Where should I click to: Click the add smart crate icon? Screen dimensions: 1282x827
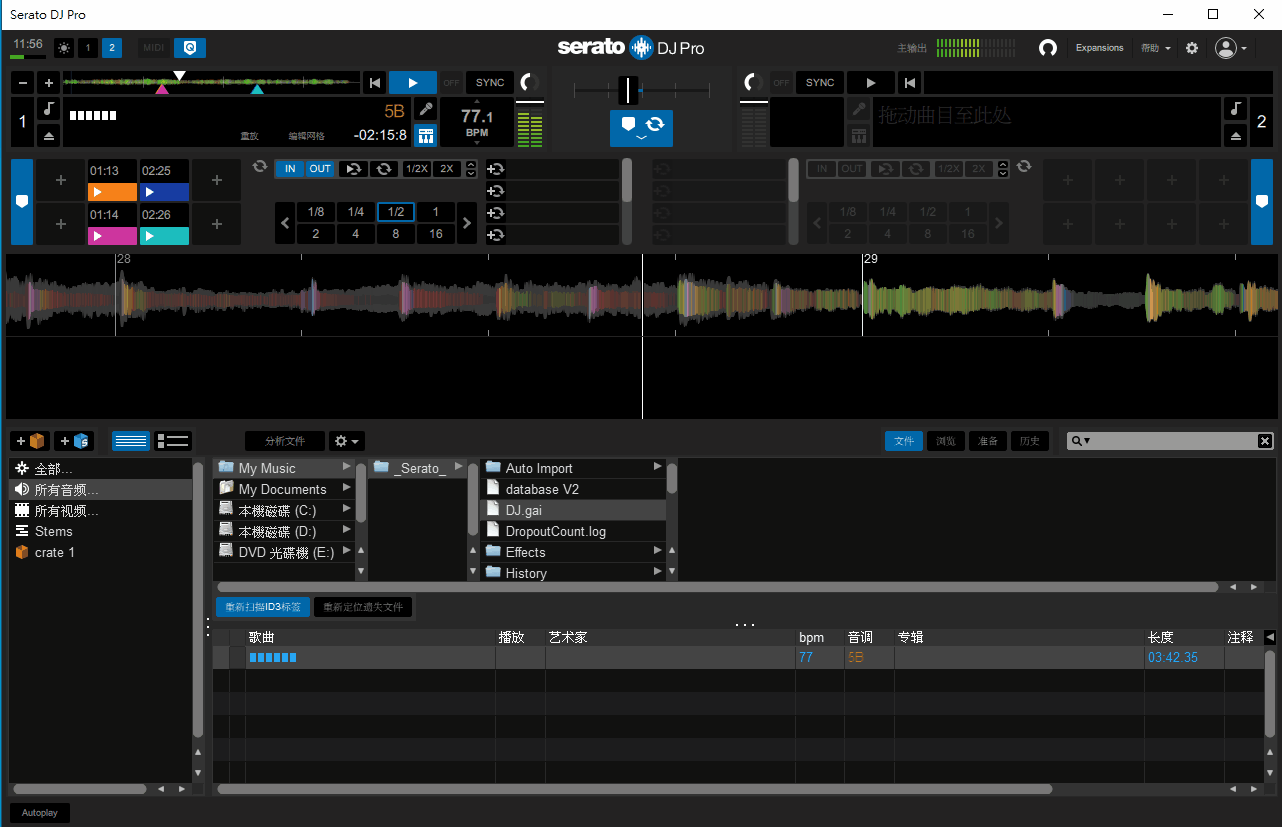click(75, 441)
